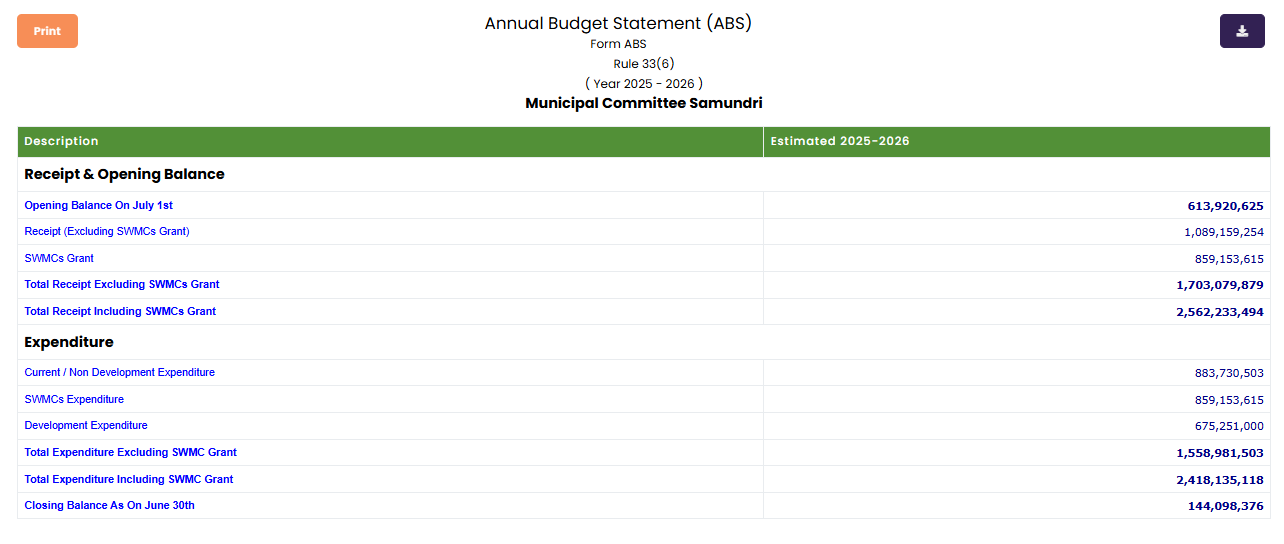Screen dimensions: 1284x544
Task: Open Current / Non Development Expenditure link
Action: click(120, 372)
